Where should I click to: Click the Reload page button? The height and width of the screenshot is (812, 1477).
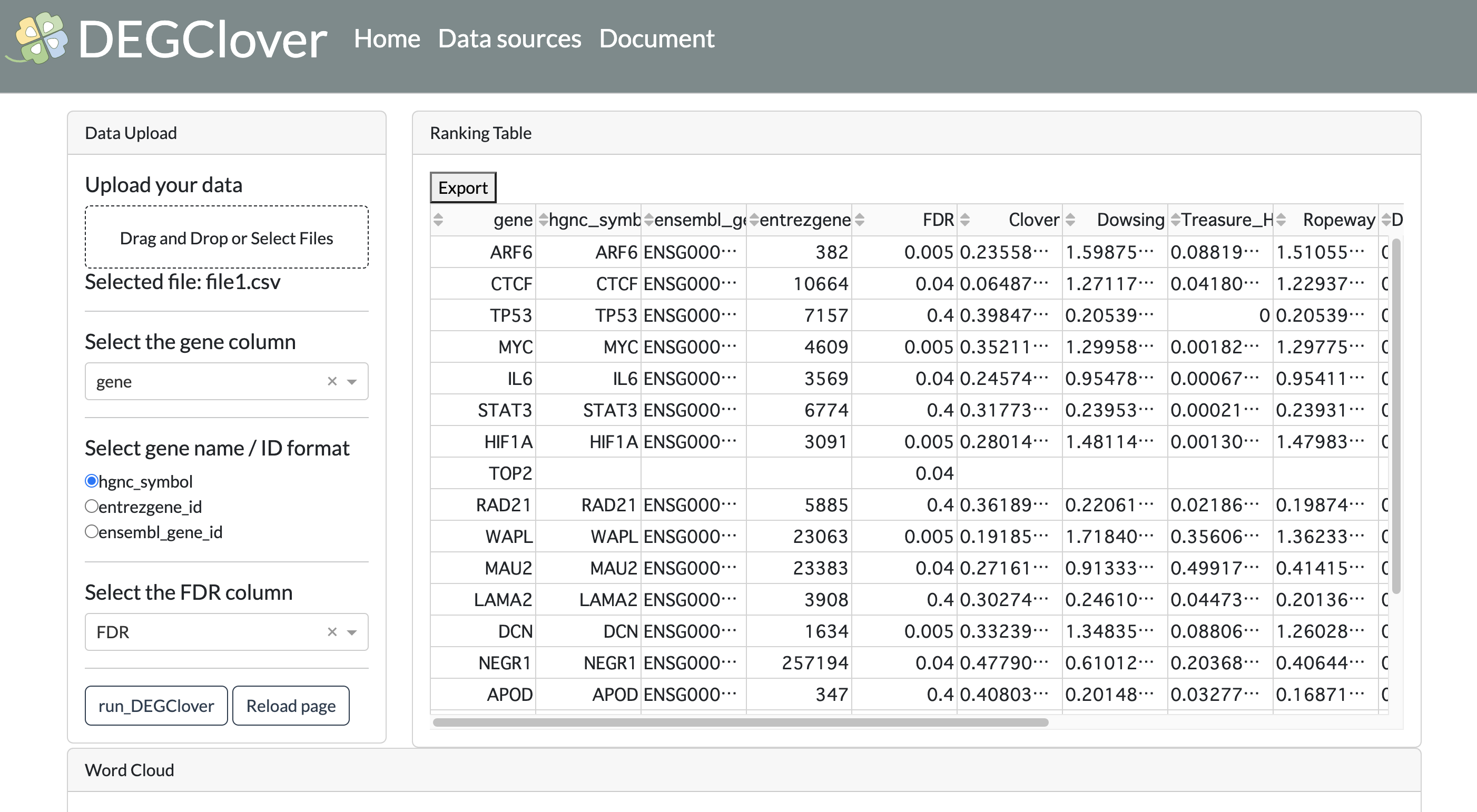291,706
